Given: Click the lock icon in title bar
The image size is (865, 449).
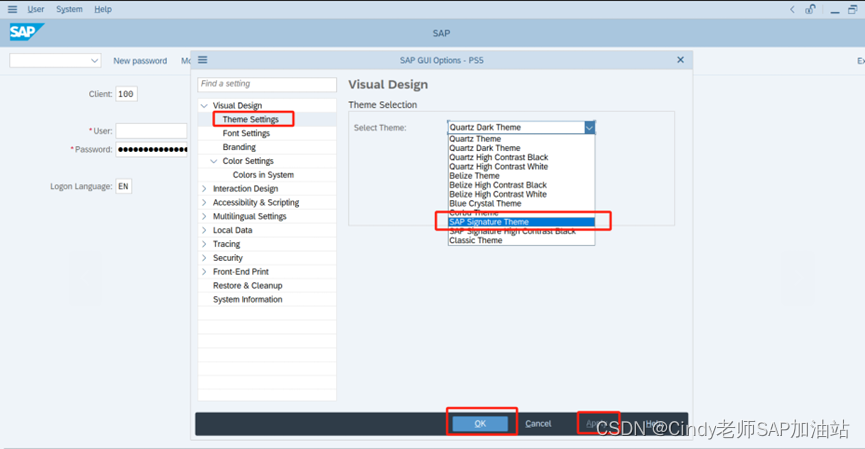Looking at the screenshot, I should 810,9.
